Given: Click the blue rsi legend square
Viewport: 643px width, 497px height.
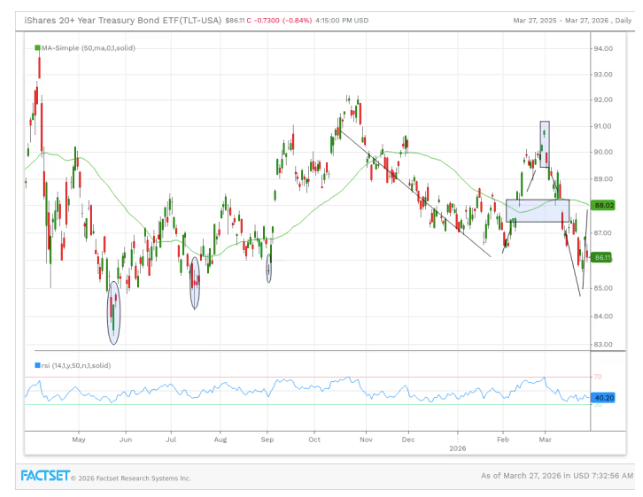Looking at the screenshot, I should 37,365.
